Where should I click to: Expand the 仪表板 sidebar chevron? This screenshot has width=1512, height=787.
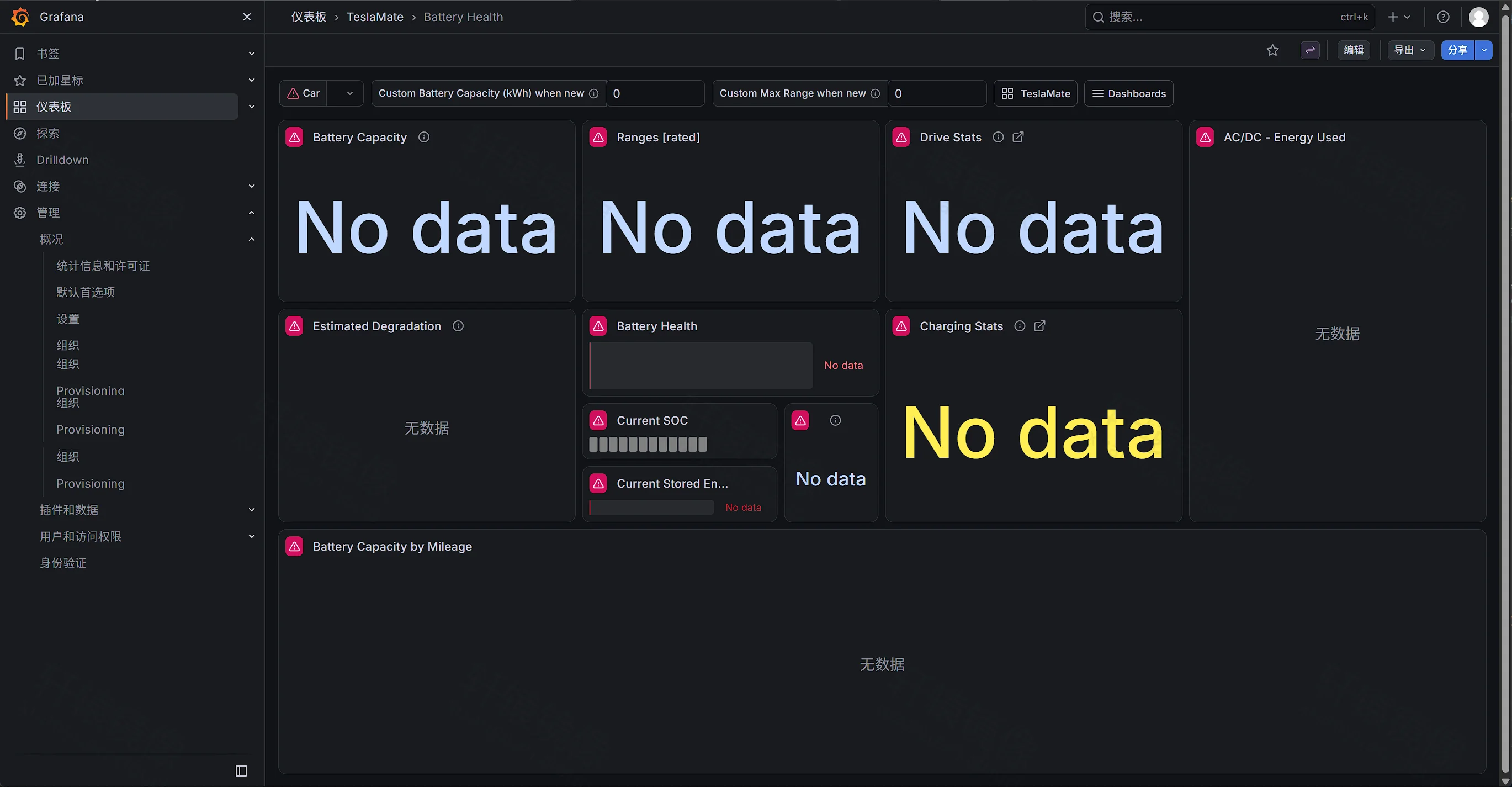pos(252,106)
